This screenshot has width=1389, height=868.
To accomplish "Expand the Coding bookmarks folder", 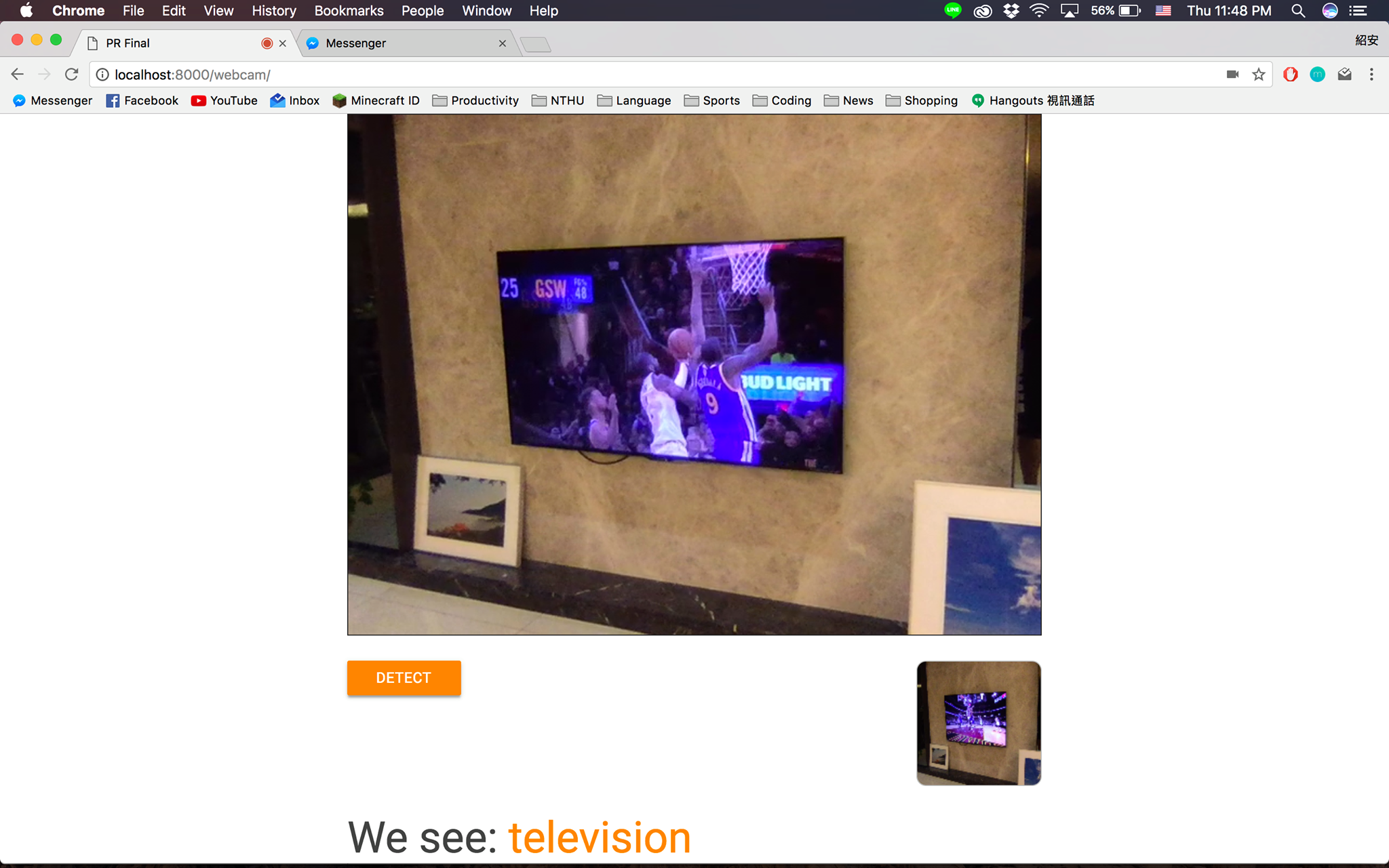I will pos(782,100).
